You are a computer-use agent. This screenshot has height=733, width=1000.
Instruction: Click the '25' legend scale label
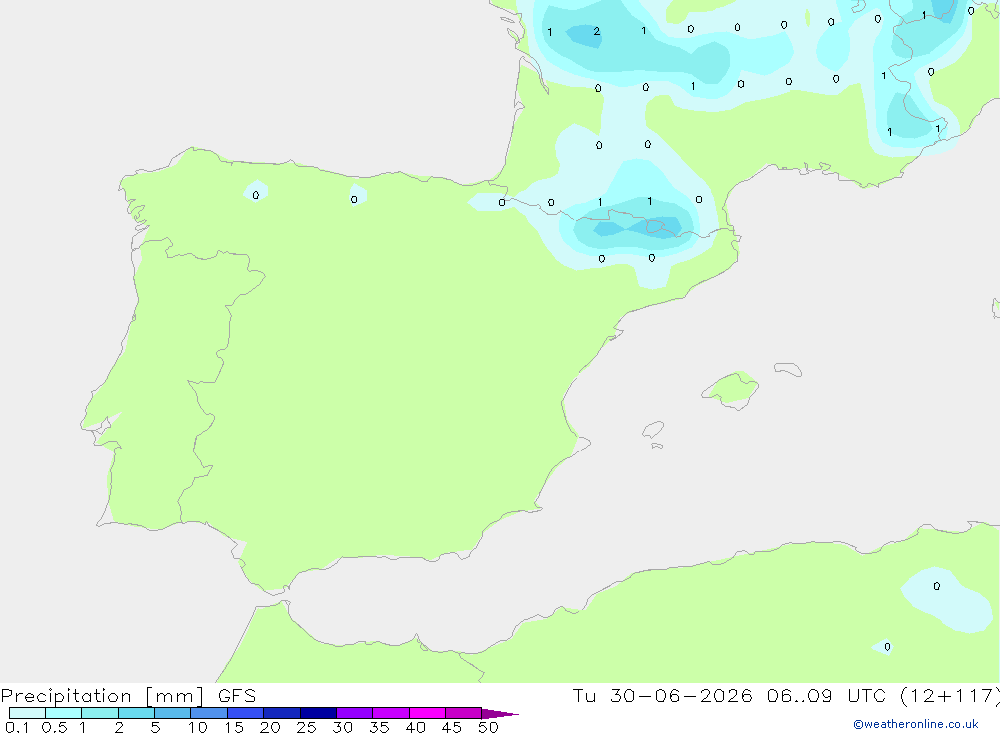pos(306,727)
